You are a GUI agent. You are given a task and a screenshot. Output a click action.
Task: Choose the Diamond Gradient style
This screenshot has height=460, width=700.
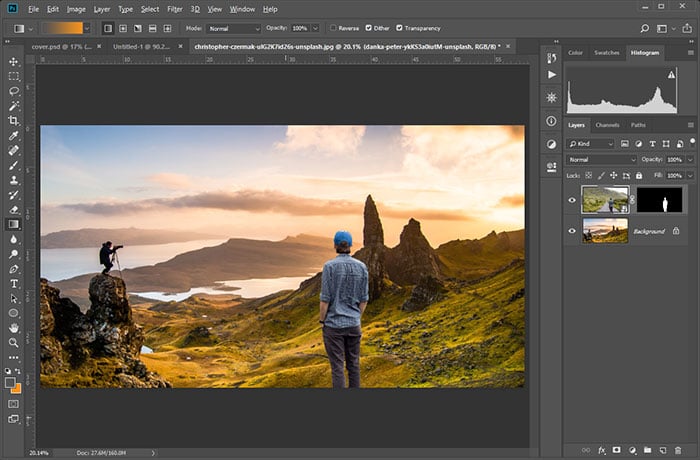(167, 29)
